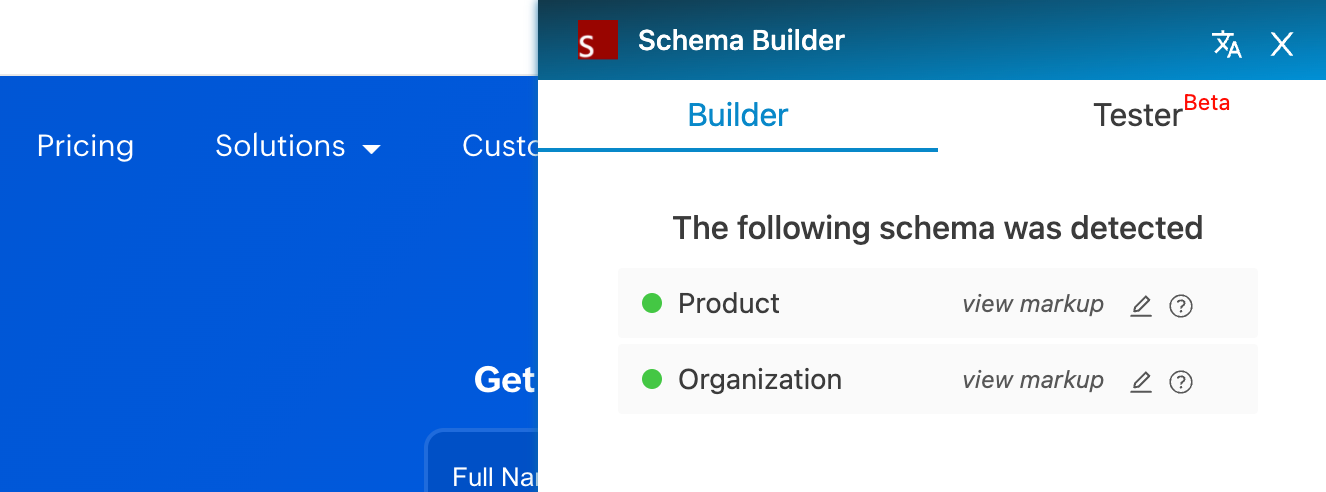Switch to the Tester Beta tab
Viewport: 1326px width, 492px height.
(1138, 115)
